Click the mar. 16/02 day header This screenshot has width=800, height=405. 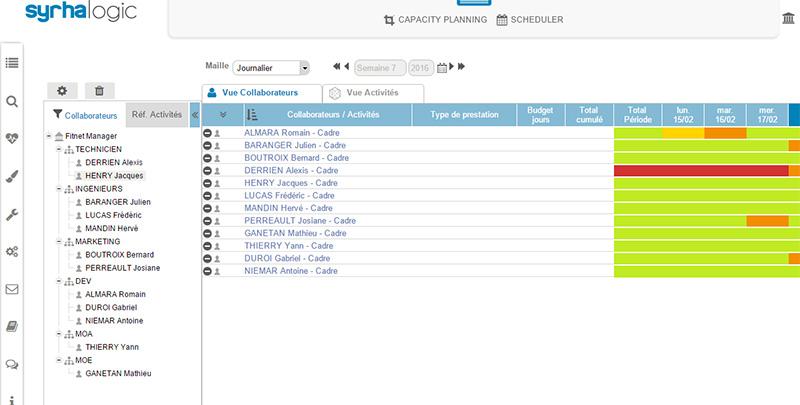(725, 115)
